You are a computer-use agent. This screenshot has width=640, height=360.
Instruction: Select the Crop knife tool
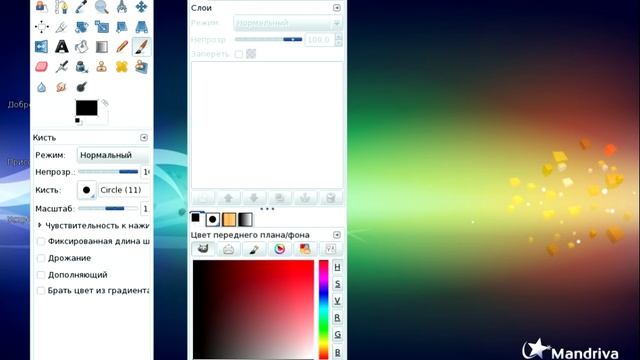pos(61,27)
